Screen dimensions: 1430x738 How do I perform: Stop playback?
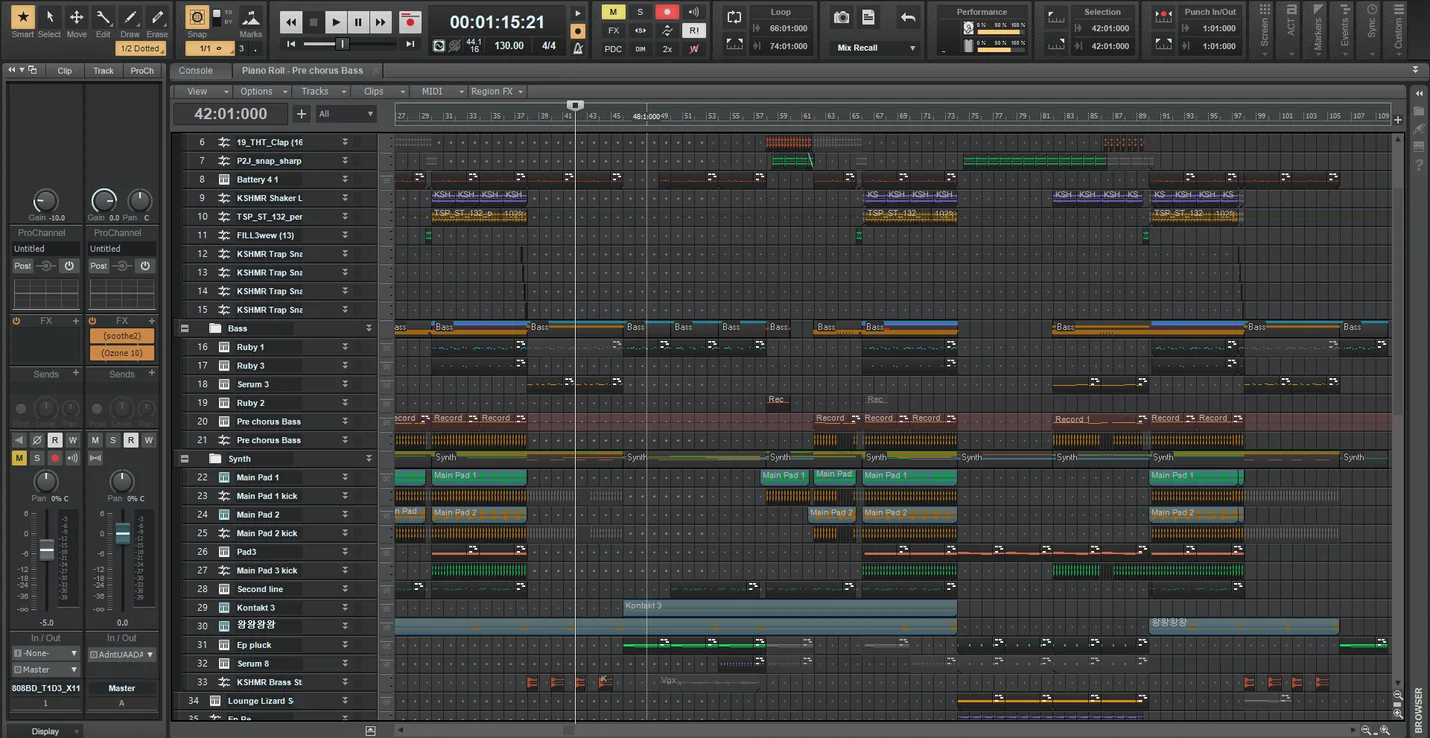313,21
